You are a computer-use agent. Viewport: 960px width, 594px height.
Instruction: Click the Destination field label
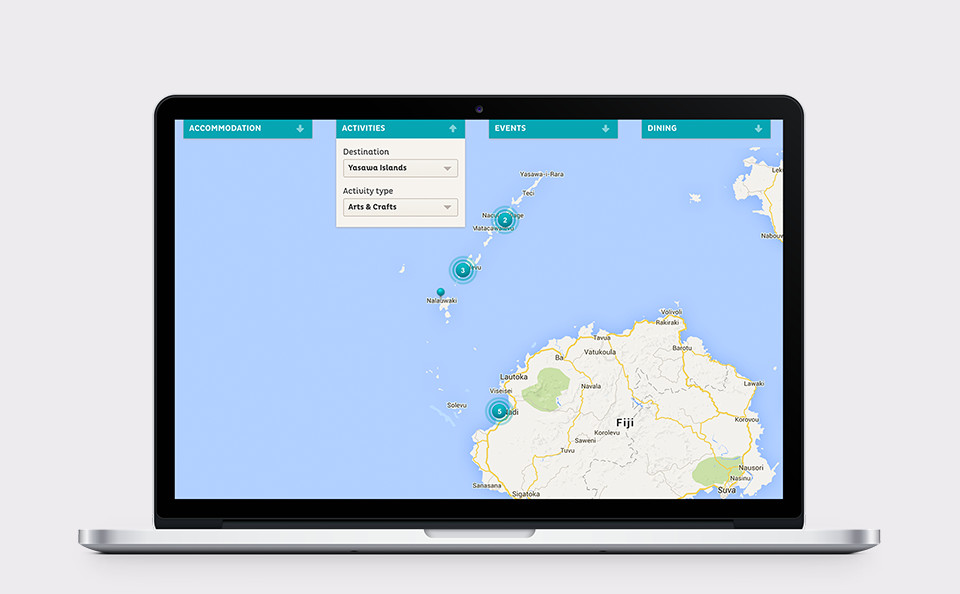point(366,152)
